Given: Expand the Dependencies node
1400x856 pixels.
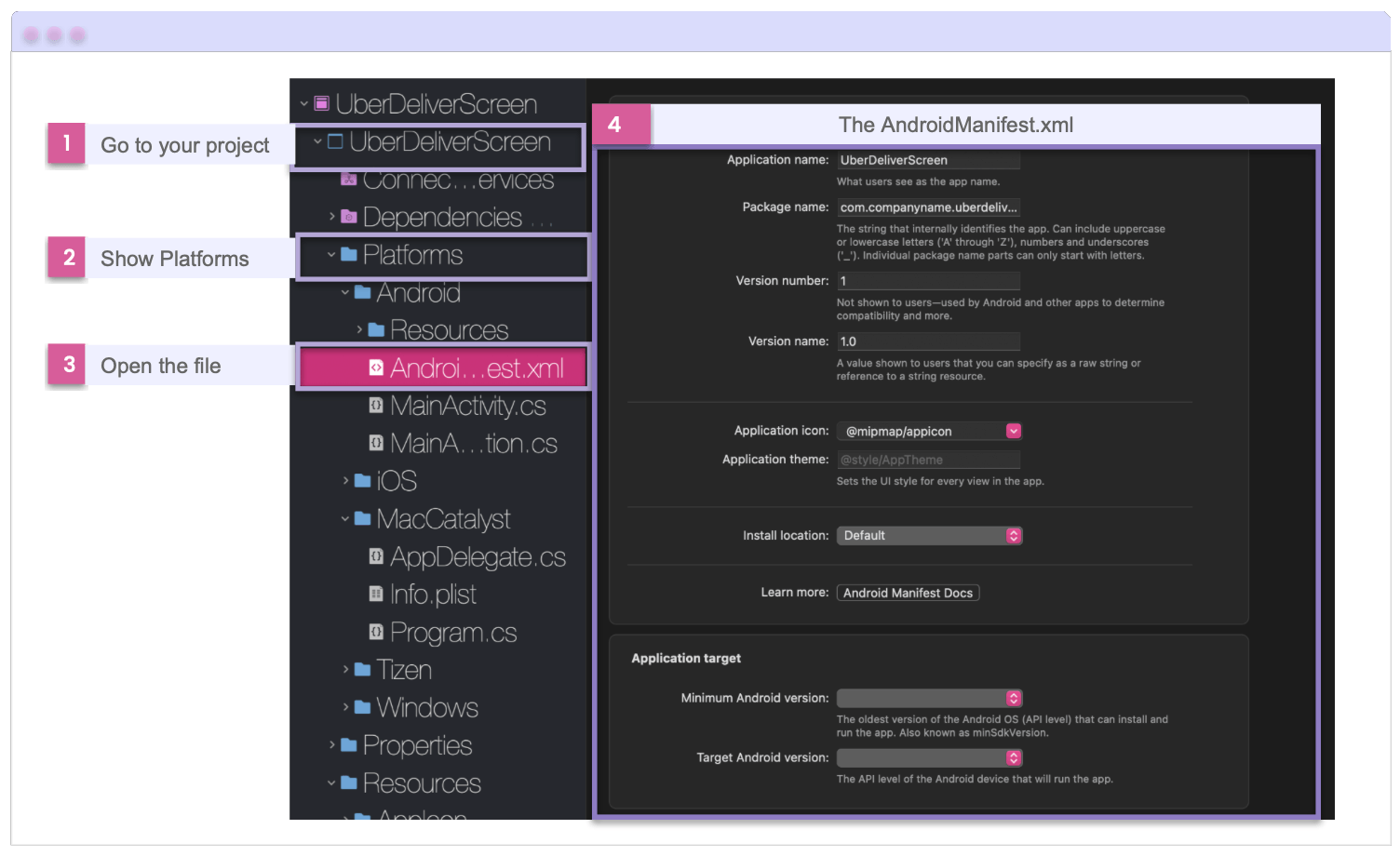Looking at the screenshot, I should 332,217.
